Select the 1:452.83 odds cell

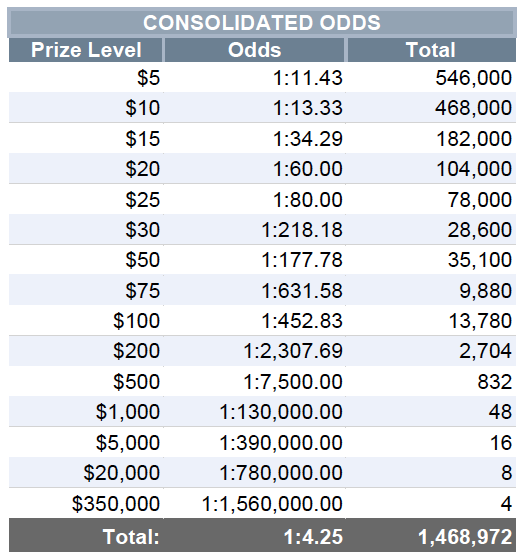click(x=254, y=321)
